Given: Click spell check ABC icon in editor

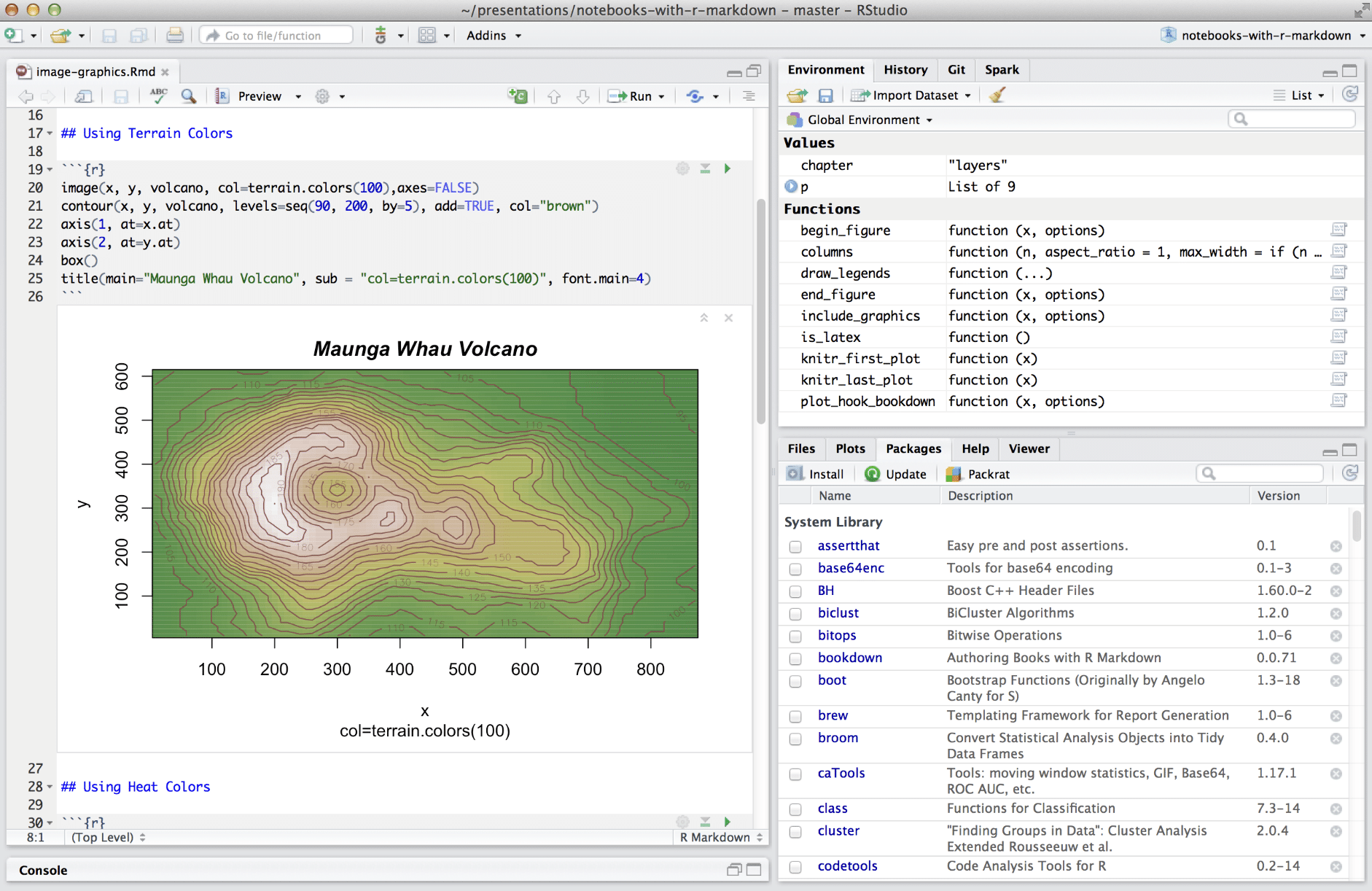Looking at the screenshot, I should (158, 96).
